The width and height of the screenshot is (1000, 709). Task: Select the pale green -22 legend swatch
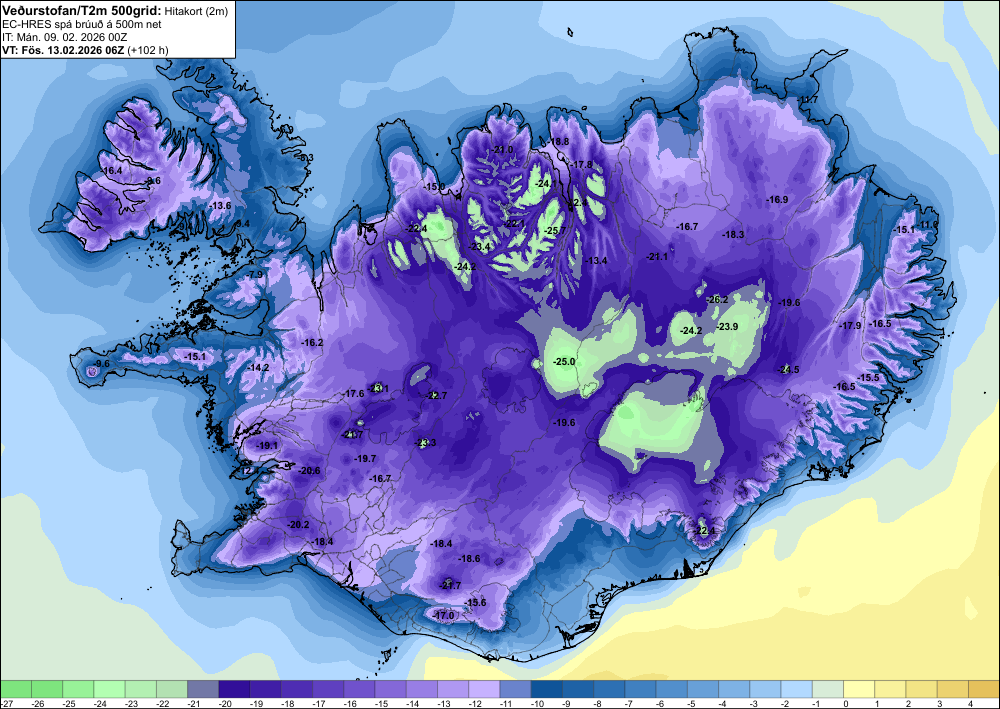172,689
